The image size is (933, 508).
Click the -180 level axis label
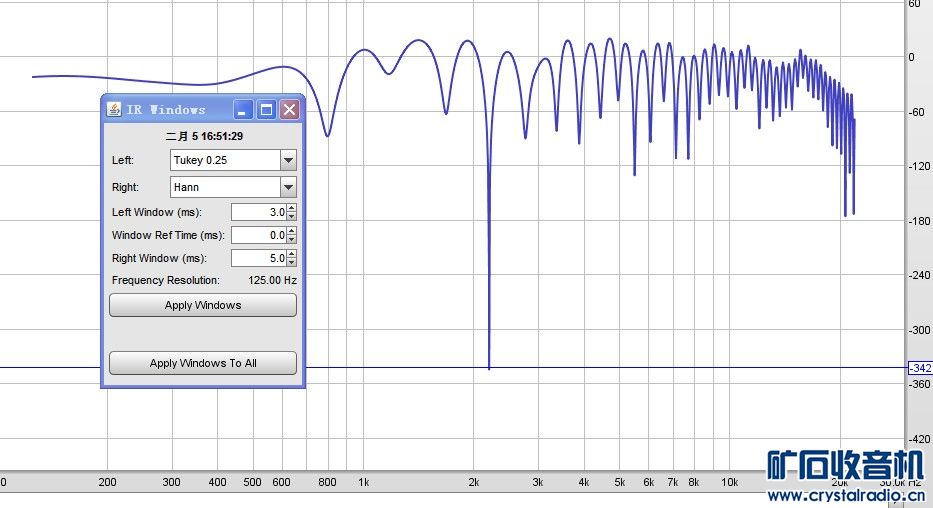919,221
